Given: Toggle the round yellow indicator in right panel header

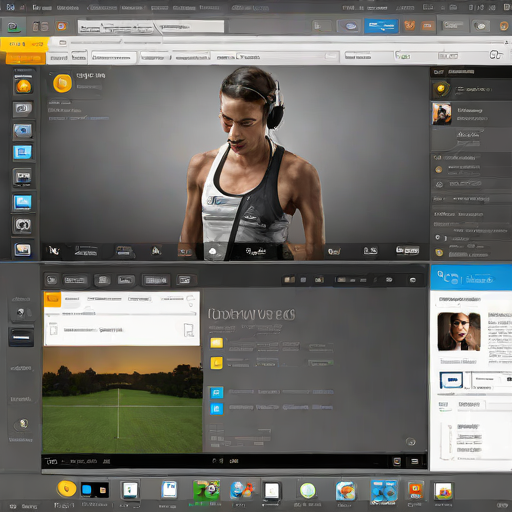Looking at the screenshot, I should tap(441, 89).
